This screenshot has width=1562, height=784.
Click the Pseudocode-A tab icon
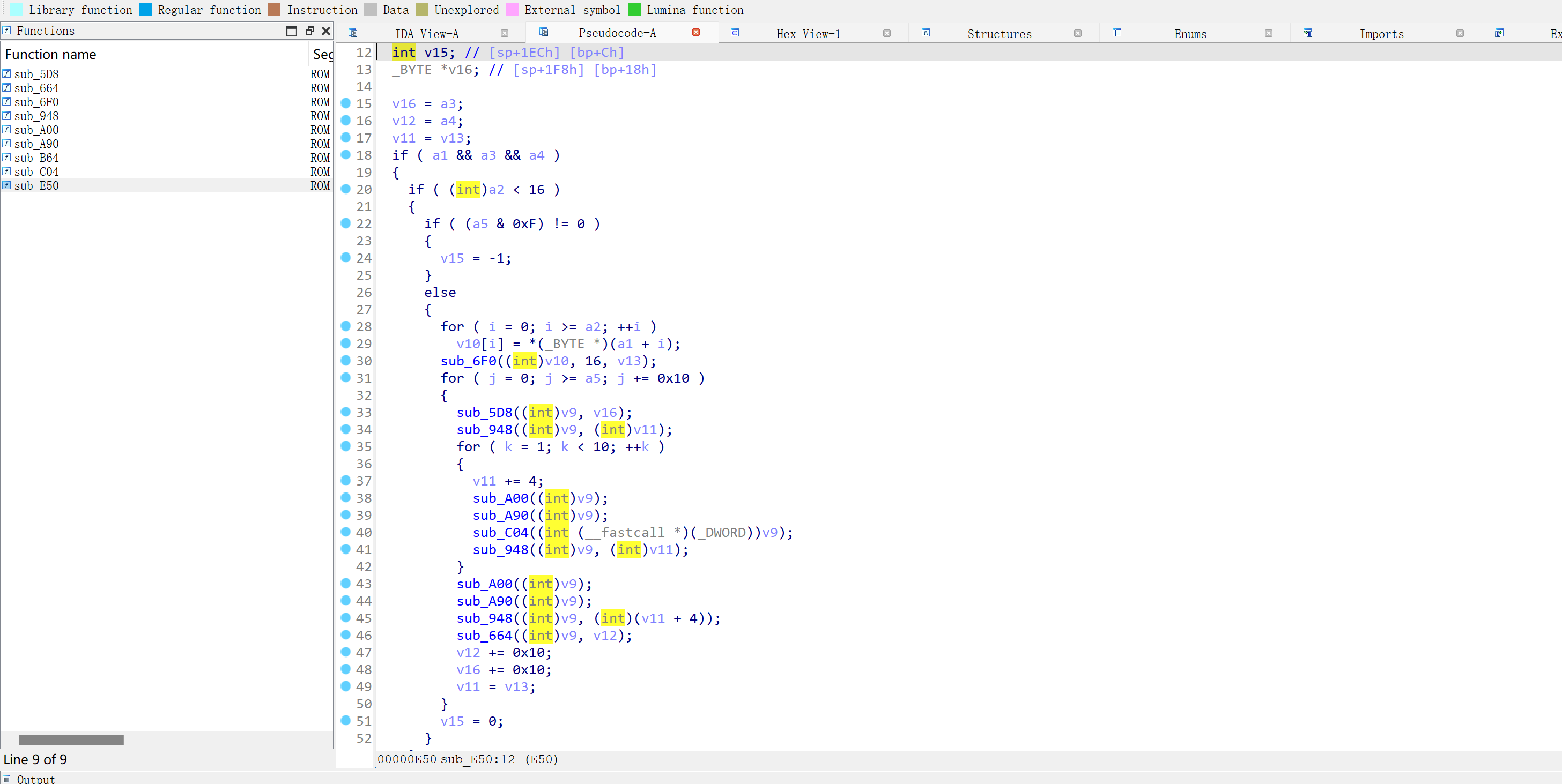pyautogui.click(x=543, y=32)
